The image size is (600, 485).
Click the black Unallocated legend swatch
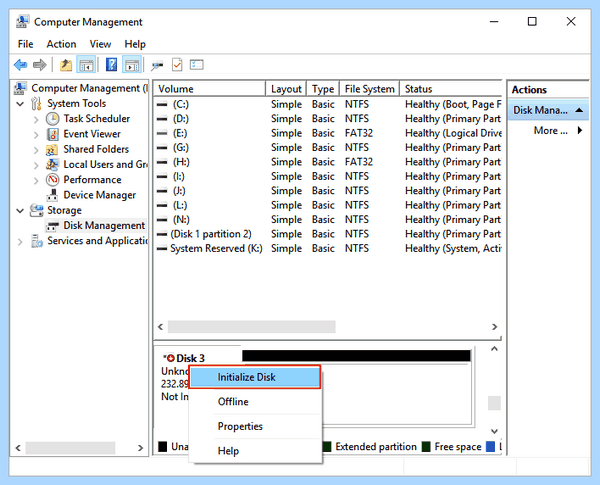coord(163,446)
